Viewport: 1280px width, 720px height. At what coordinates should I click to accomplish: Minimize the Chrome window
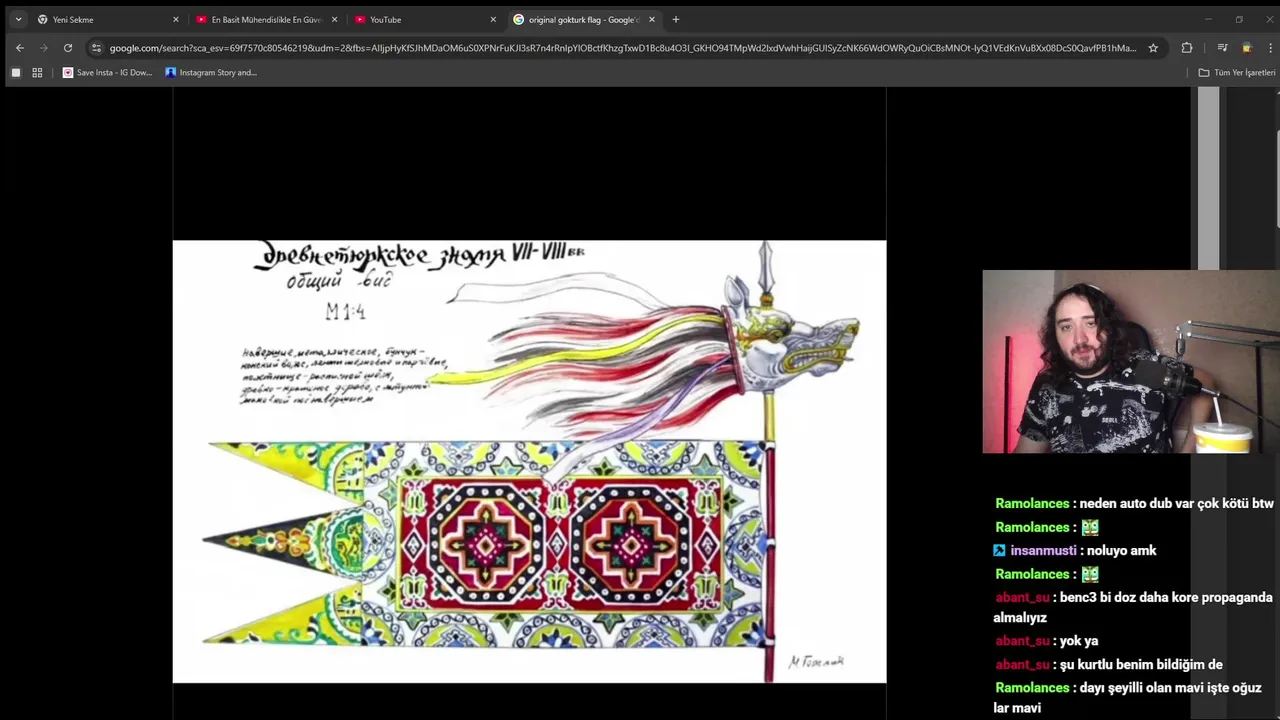pyautogui.click(x=1208, y=19)
